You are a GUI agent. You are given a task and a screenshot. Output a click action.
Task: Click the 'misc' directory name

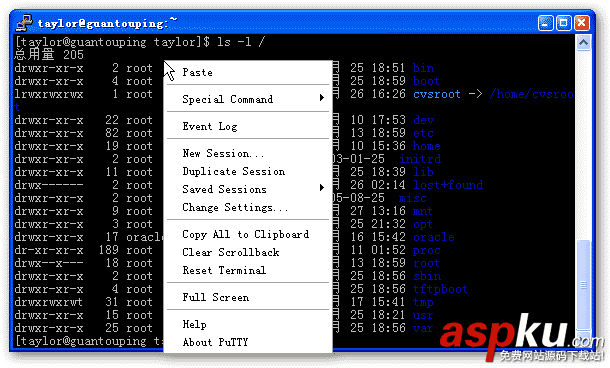412,198
